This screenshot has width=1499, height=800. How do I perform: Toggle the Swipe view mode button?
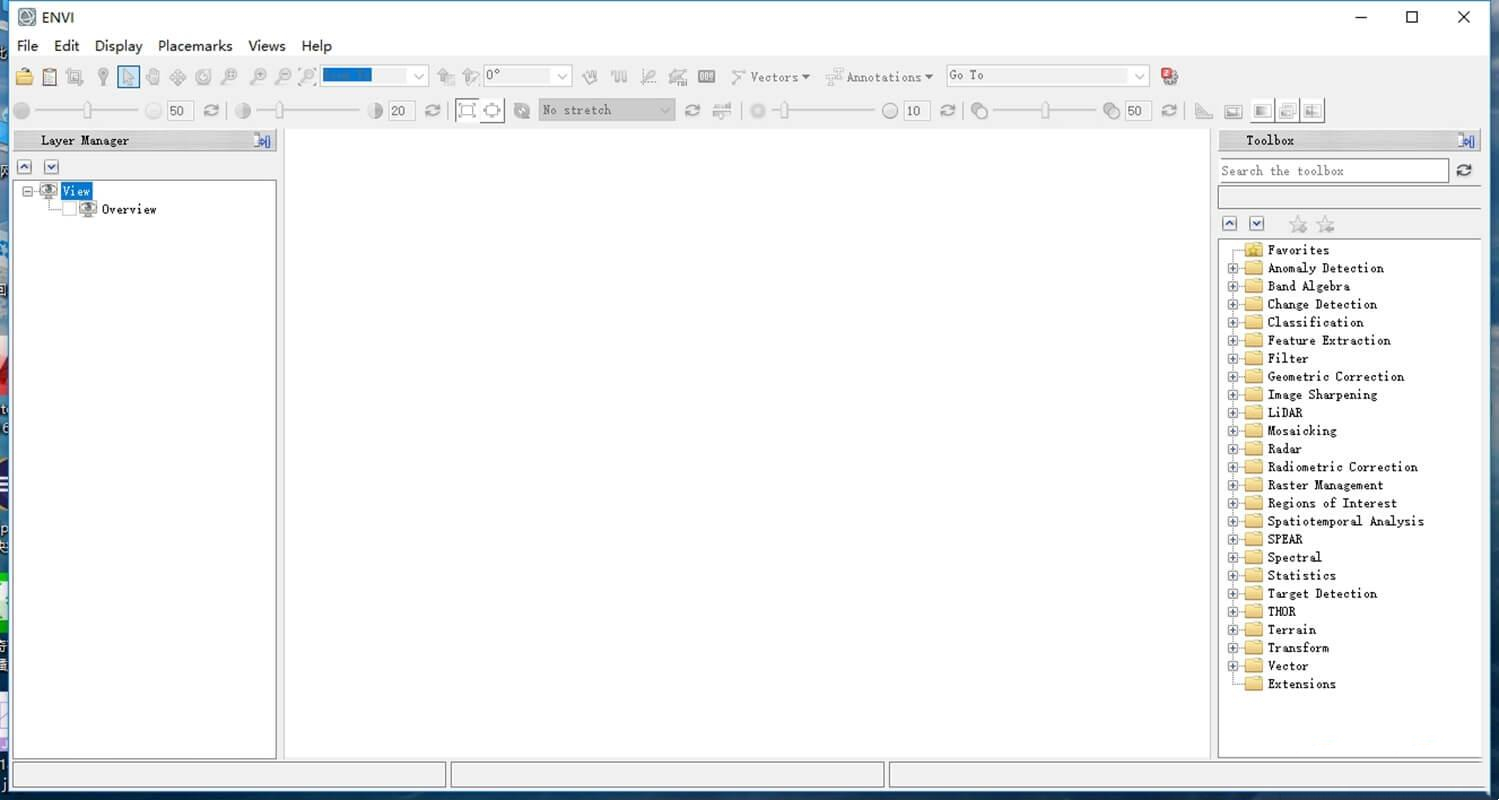[1313, 111]
